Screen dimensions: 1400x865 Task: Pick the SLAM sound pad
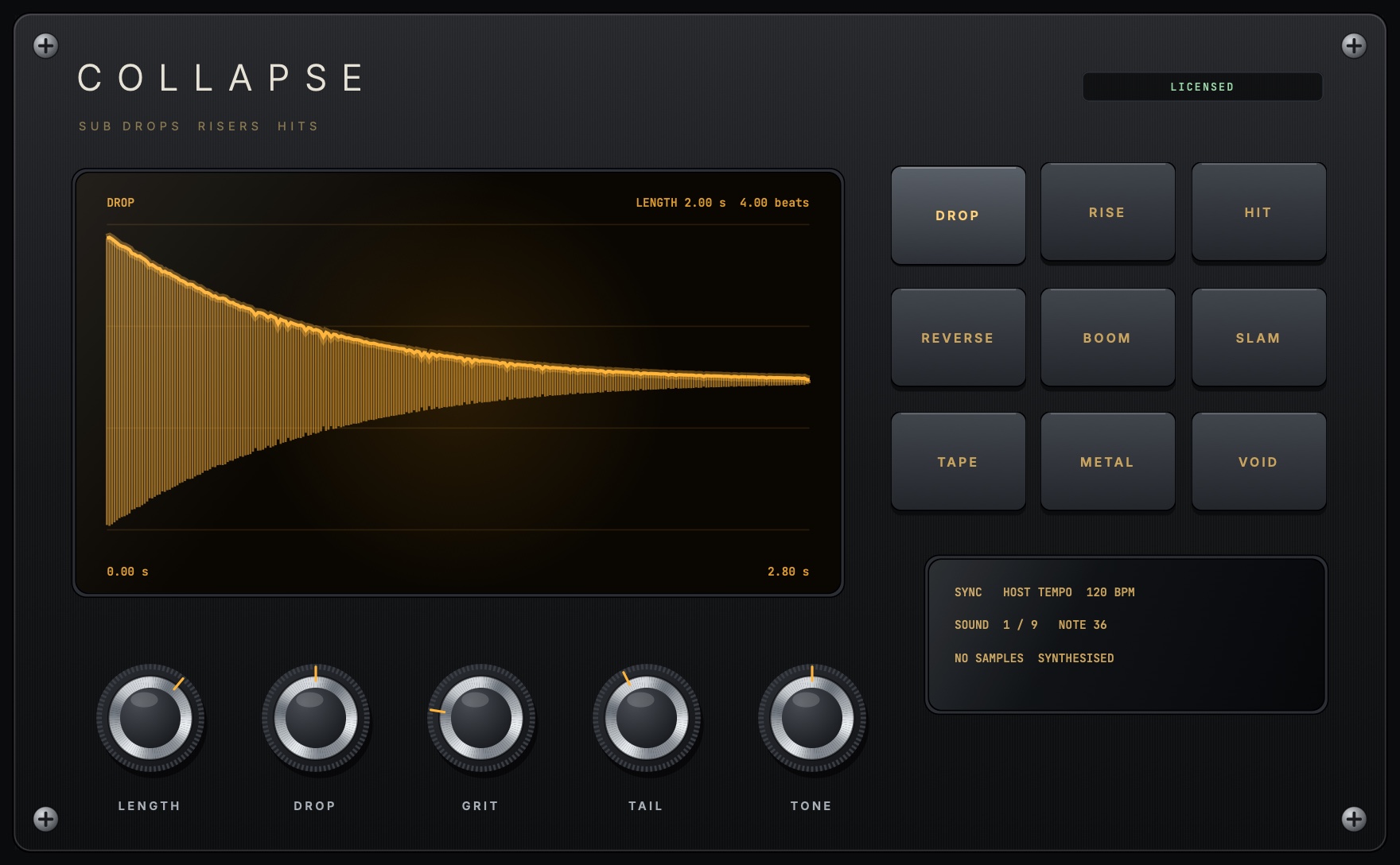pos(1258,338)
